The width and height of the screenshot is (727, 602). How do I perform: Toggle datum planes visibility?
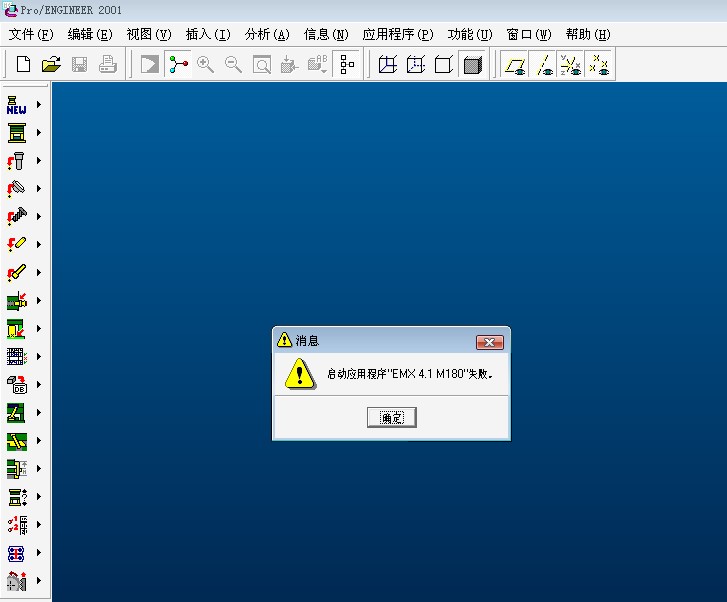[x=515, y=64]
